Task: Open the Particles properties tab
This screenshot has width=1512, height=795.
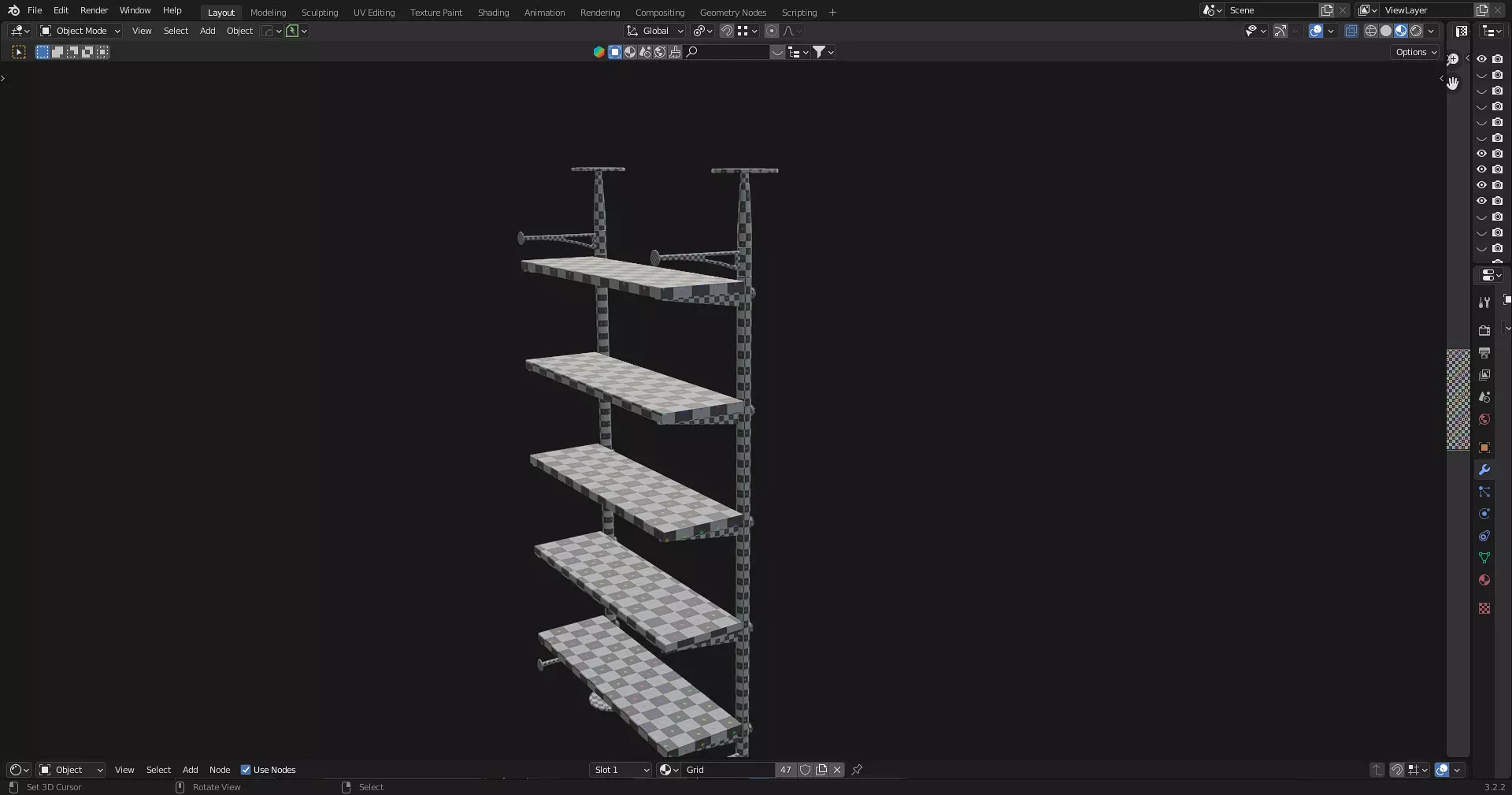Action: pos(1484,492)
